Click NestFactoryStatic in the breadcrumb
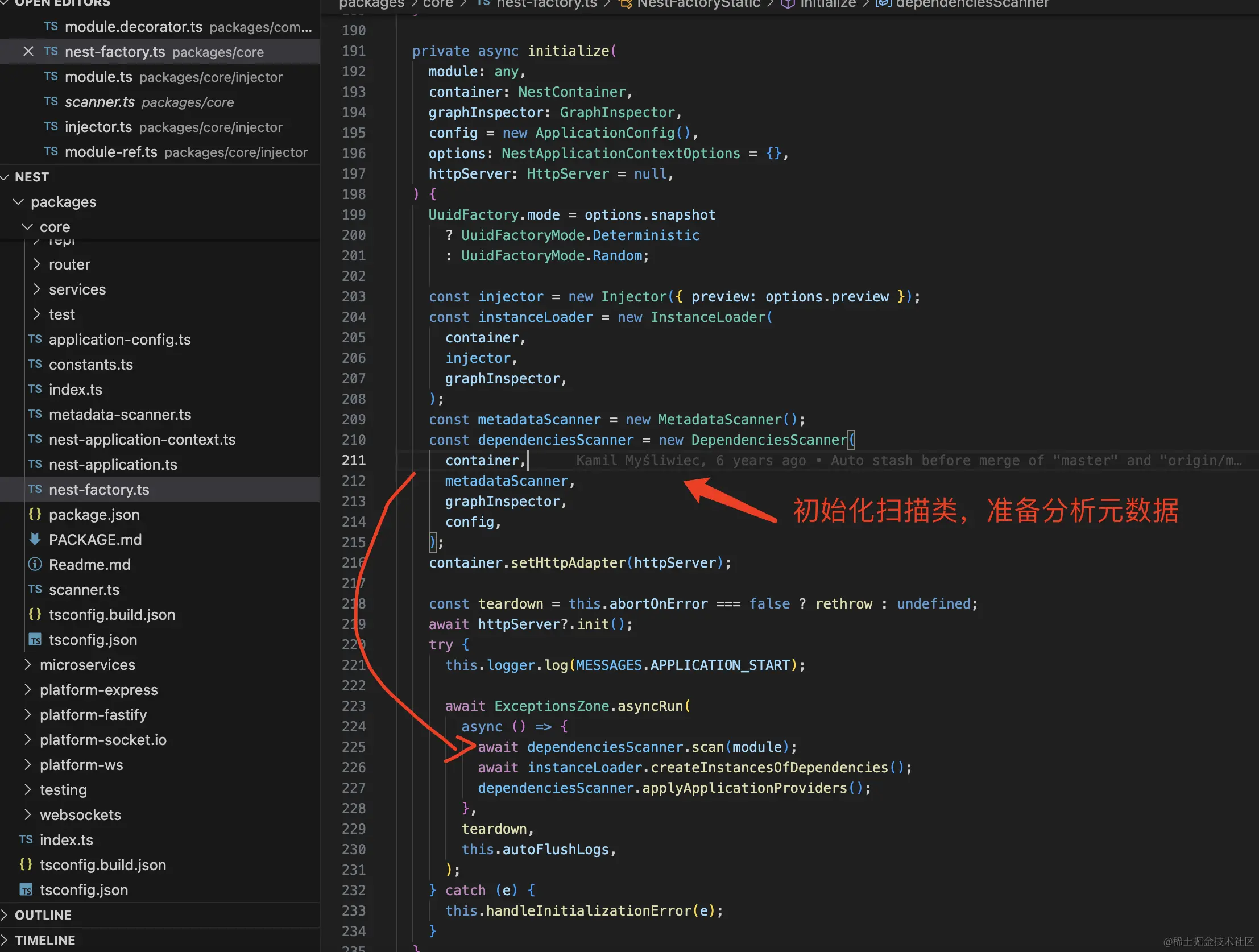Viewport: 1259px width, 952px height. tap(698, 4)
